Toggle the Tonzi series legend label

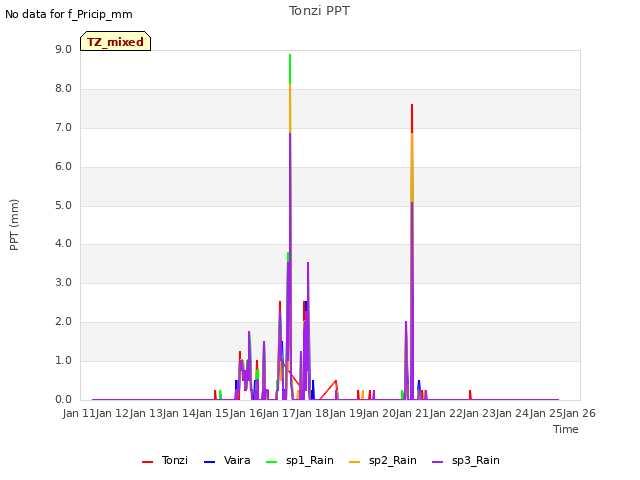175,460
